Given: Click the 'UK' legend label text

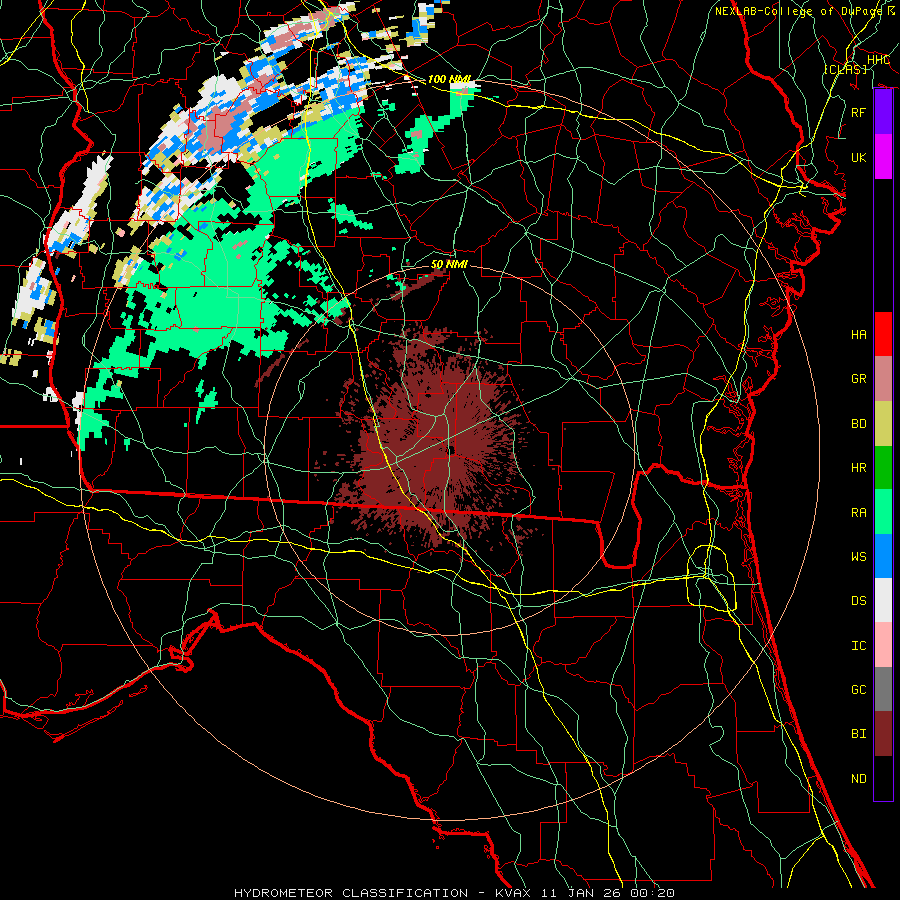Looking at the screenshot, I should (x=858, y=157).
